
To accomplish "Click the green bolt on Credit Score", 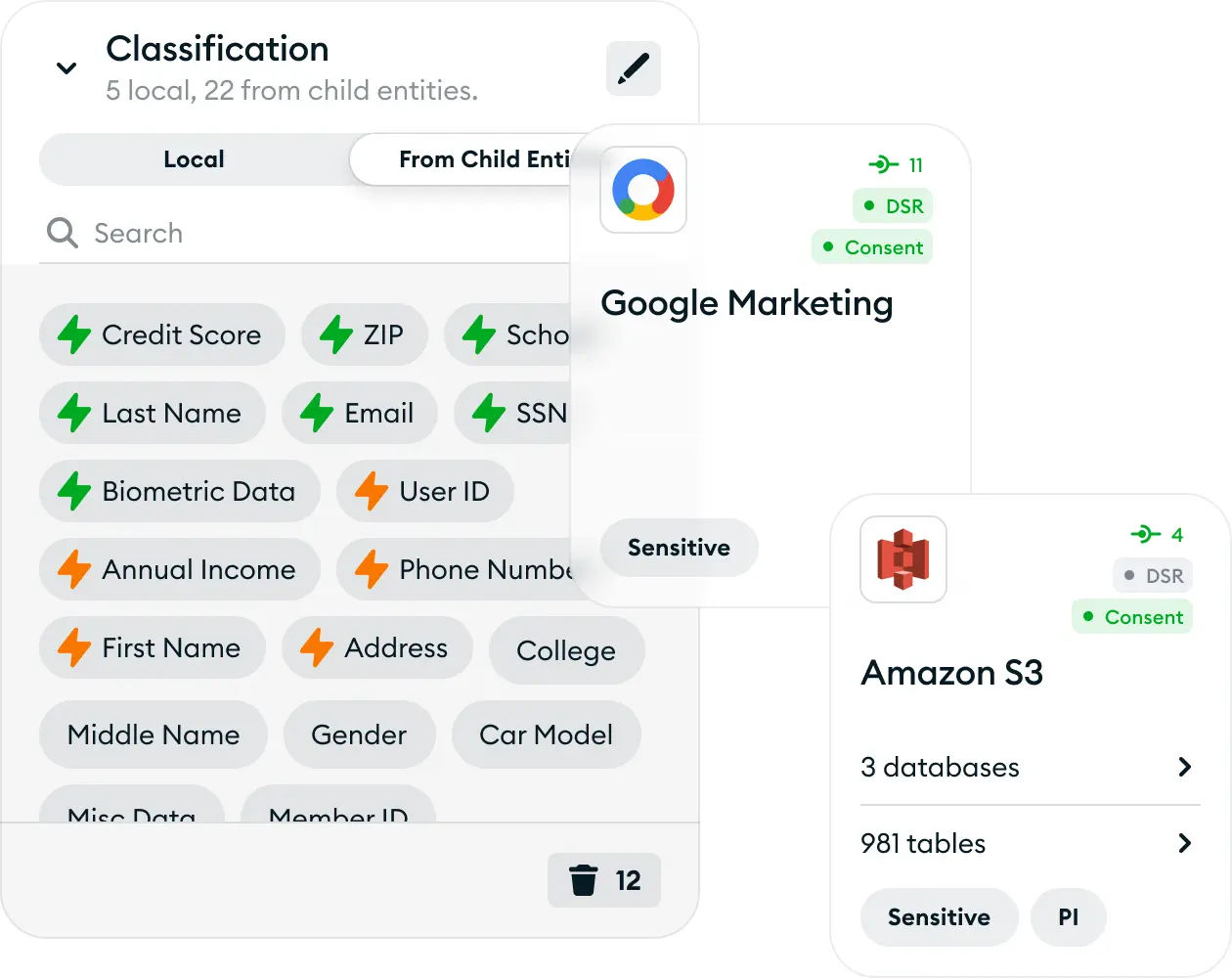I will pos(74,334).
